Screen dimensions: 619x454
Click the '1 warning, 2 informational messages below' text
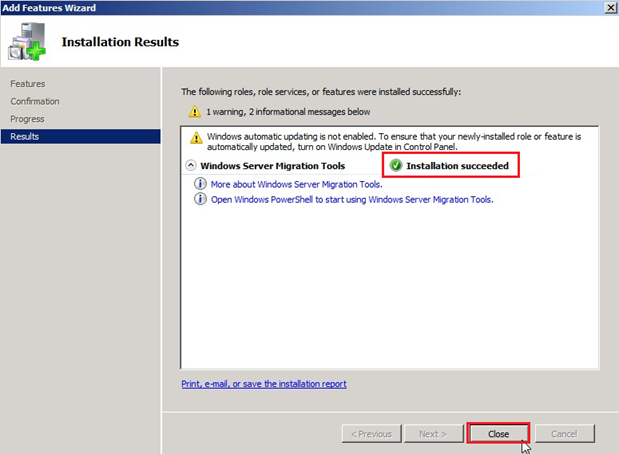288,112
